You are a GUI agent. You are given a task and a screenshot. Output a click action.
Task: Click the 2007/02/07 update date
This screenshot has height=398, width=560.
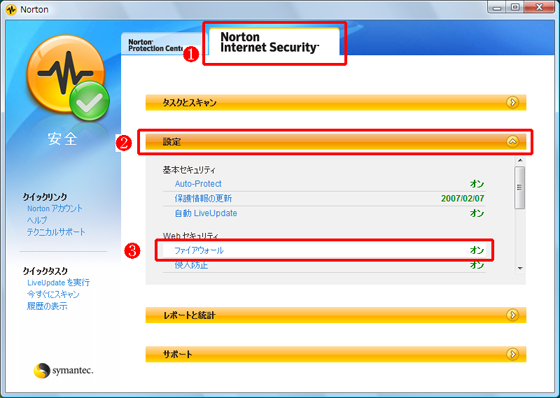coord(462,198)
